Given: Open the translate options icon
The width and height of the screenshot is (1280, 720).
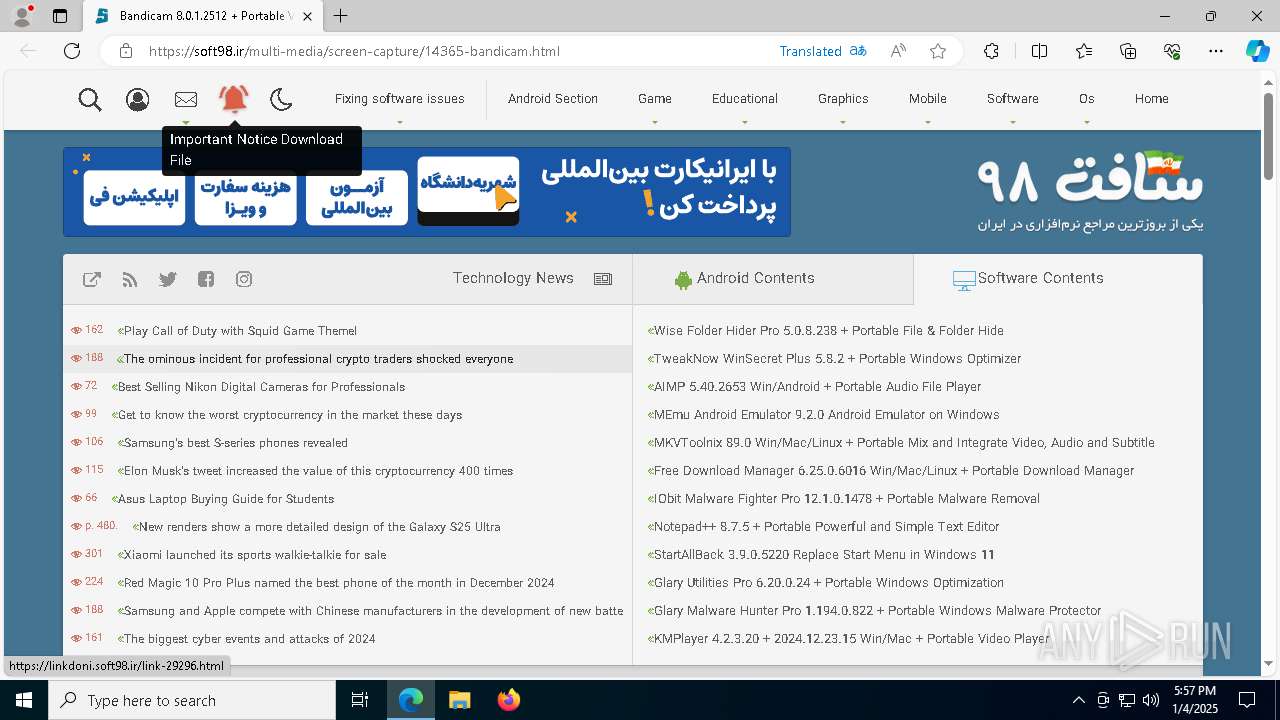Looking at the screenshot, I should [x=857, y=51].
